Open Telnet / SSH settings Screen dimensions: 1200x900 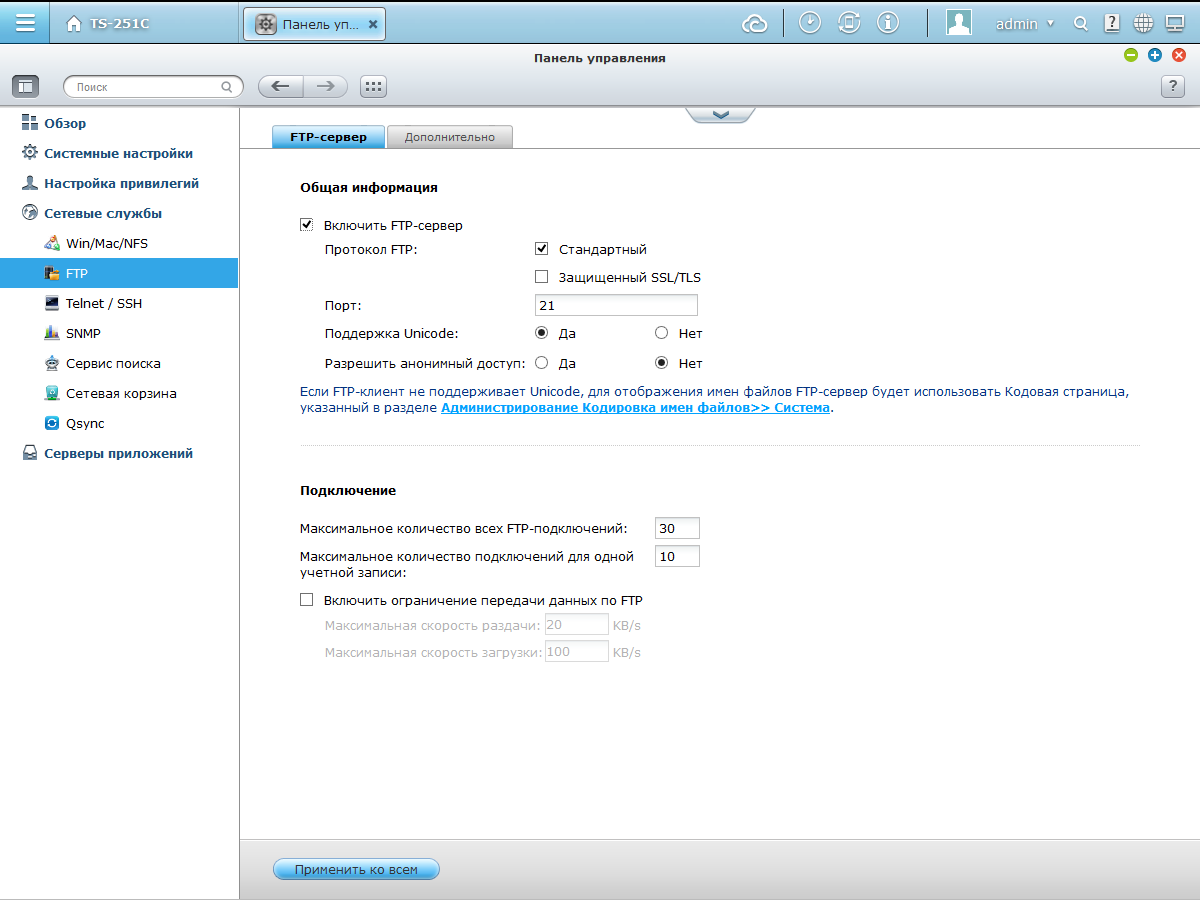(104, 303)
